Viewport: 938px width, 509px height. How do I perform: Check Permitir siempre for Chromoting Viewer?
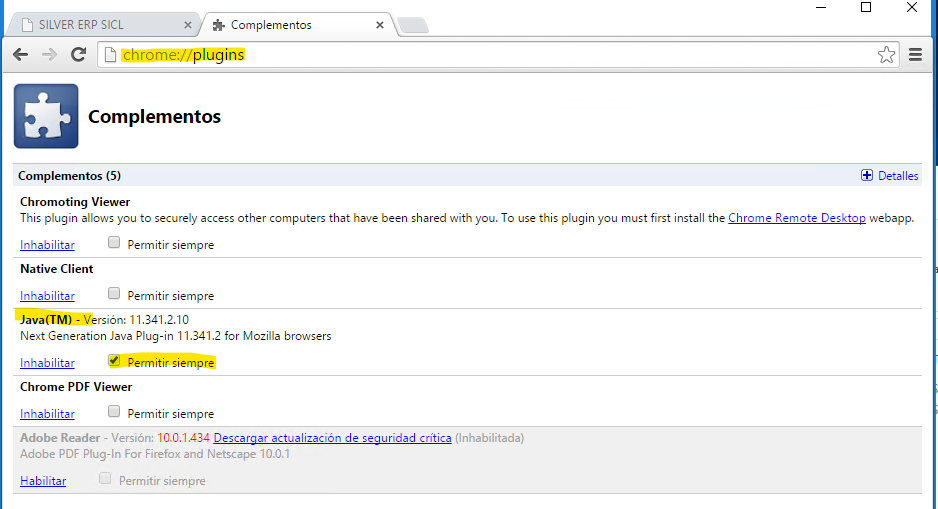pos(114,243)
